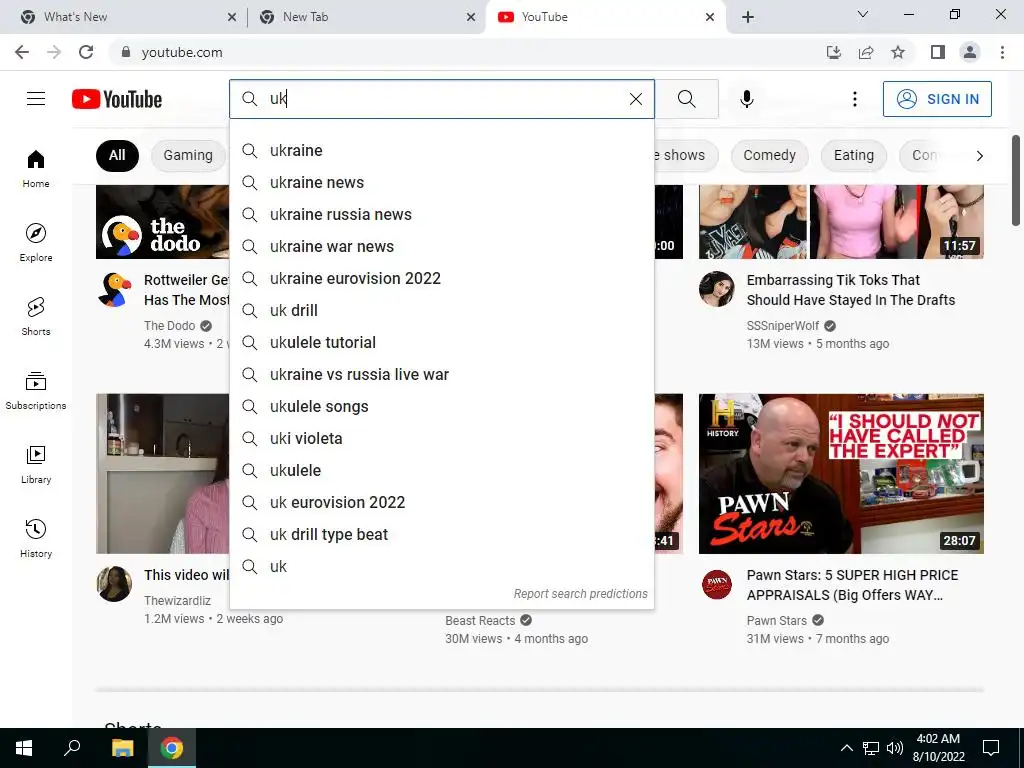Choose suggestion 'uk eurovision 2022'
Image resolution: width=1024 pixels, height=768 pixels.
pos(442,502)
